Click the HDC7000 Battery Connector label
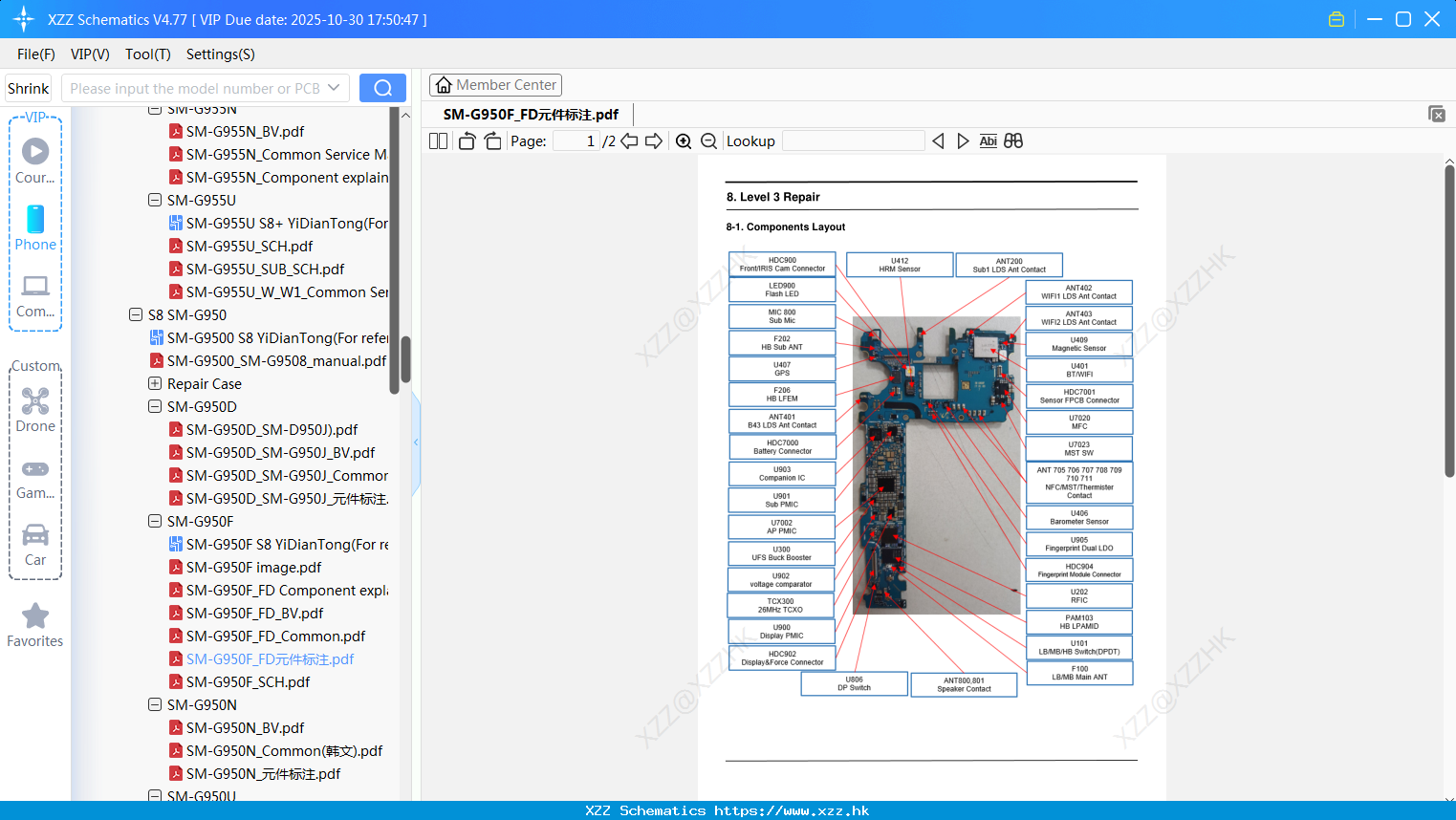This screenshot has width=1456, height=820. [782, 447]
